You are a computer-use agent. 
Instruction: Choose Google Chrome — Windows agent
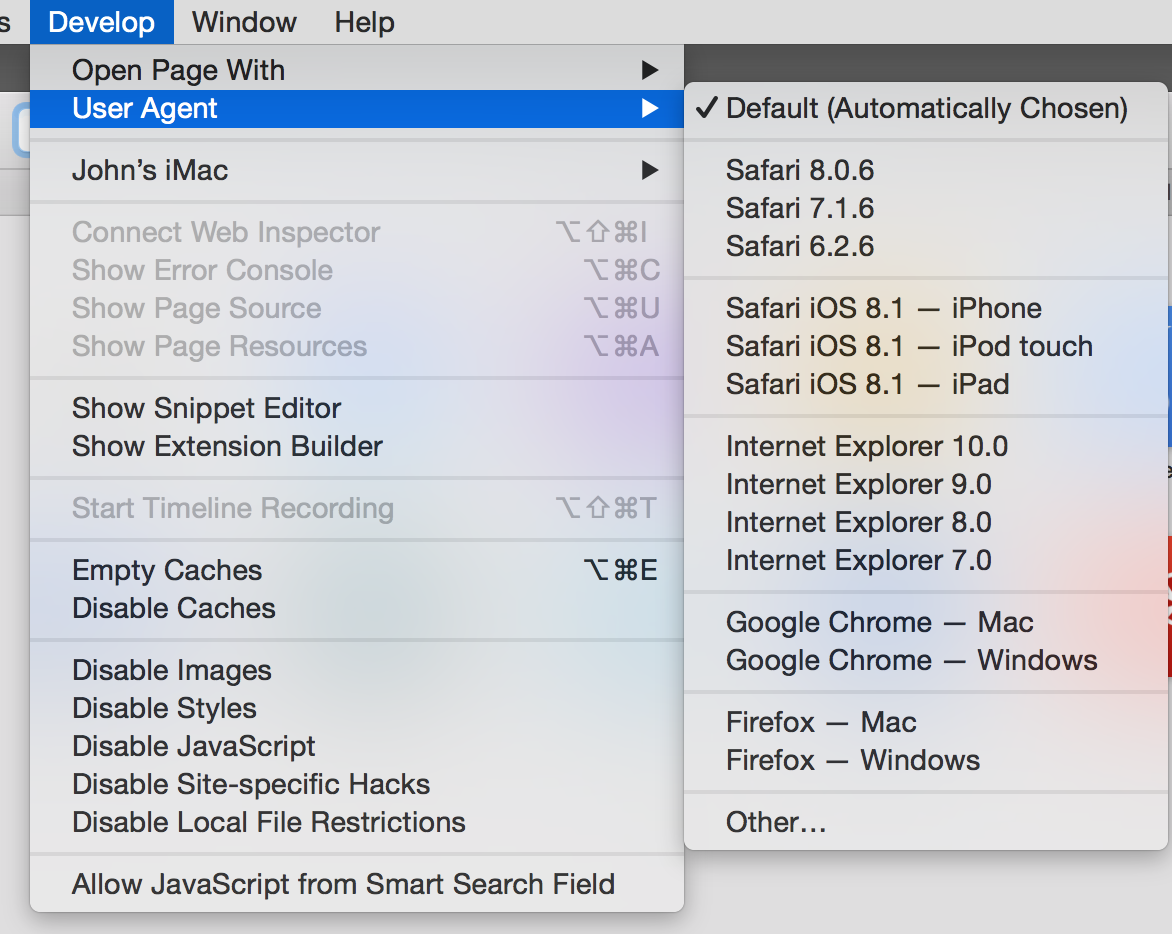coord(926,661)
